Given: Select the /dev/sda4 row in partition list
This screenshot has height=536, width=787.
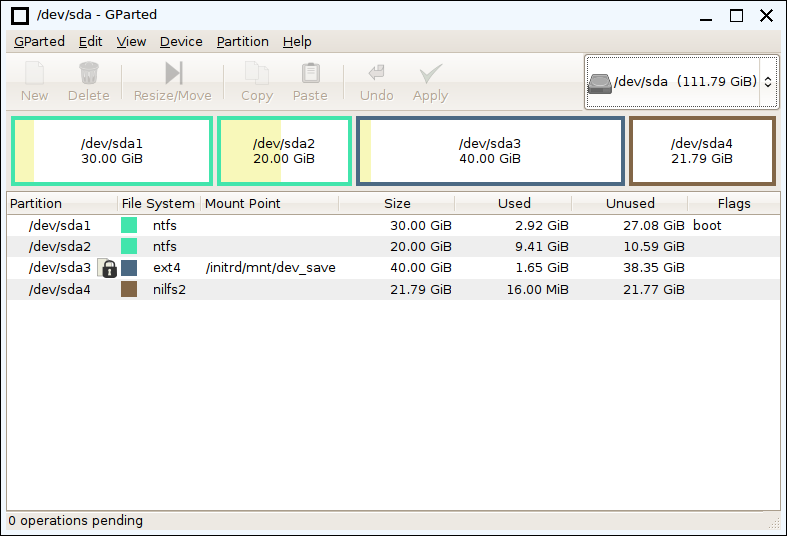Looking at the screenshot, I should tap(394, 289).
